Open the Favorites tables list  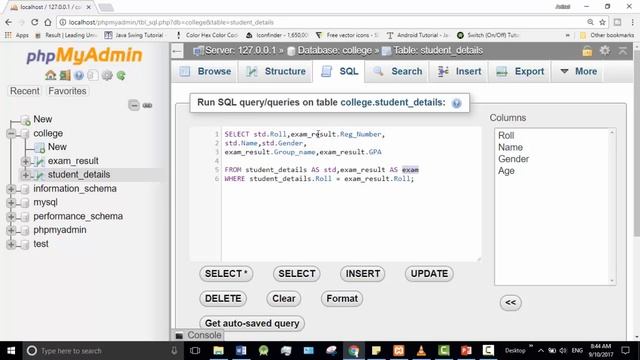67,91
